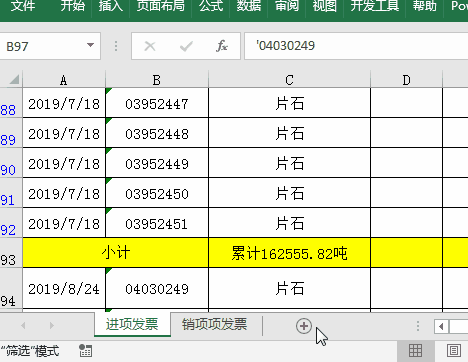
Task: Select cell with invoice number 03952449
Action: pos(157,163)
